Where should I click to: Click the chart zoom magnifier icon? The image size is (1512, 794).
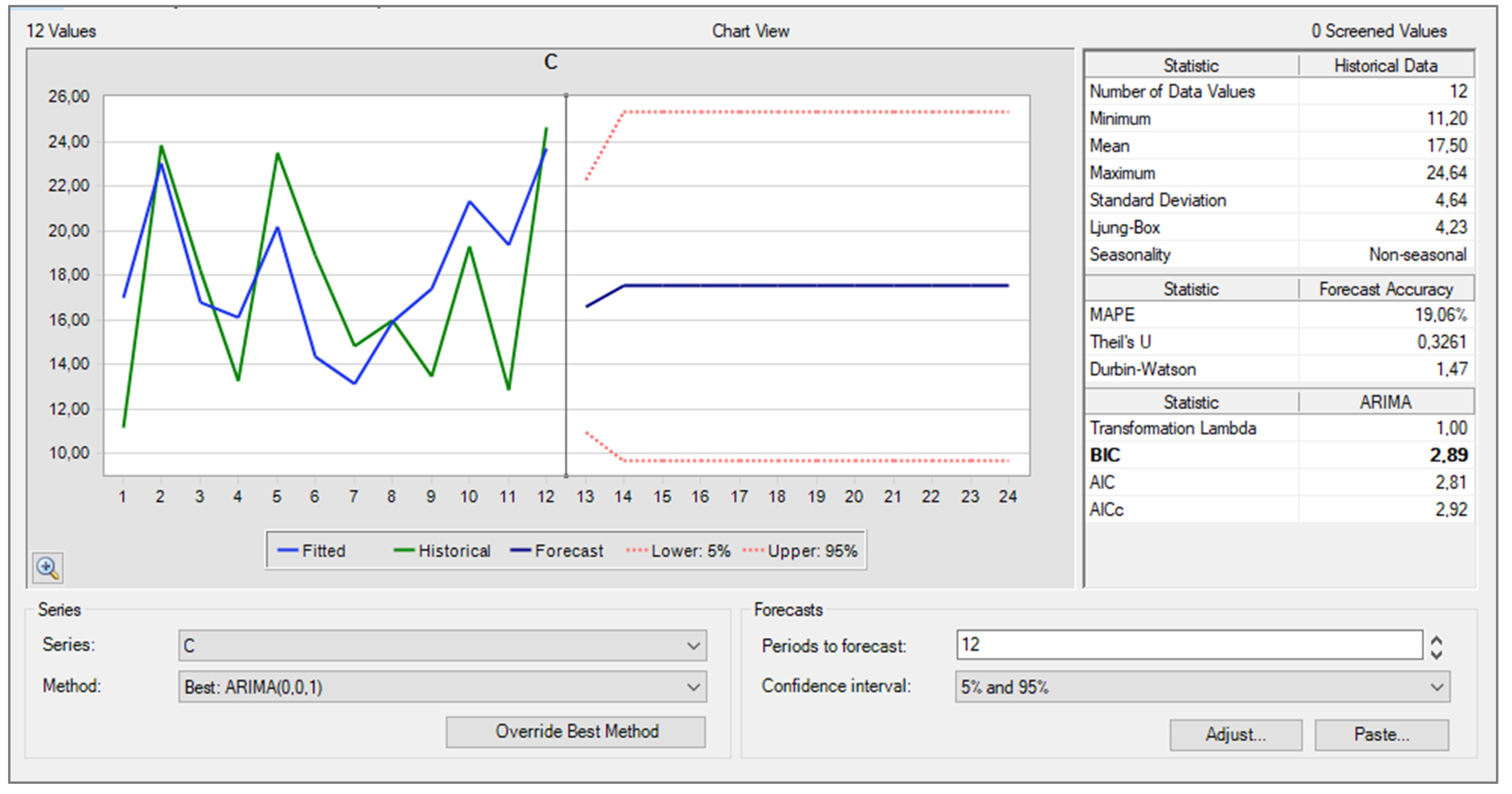pyautogui.click(x=47, y=568)
